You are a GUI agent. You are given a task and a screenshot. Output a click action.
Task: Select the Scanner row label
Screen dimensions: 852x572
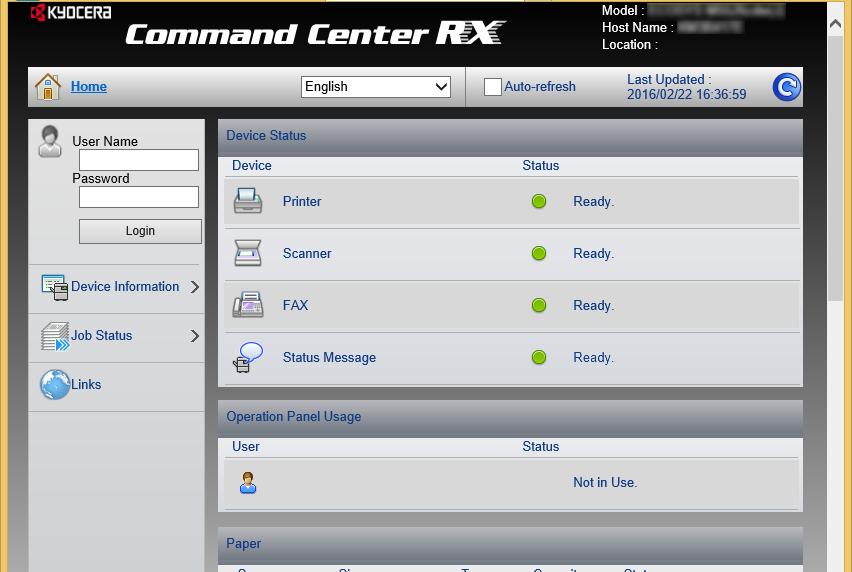(x=307, y=253)
